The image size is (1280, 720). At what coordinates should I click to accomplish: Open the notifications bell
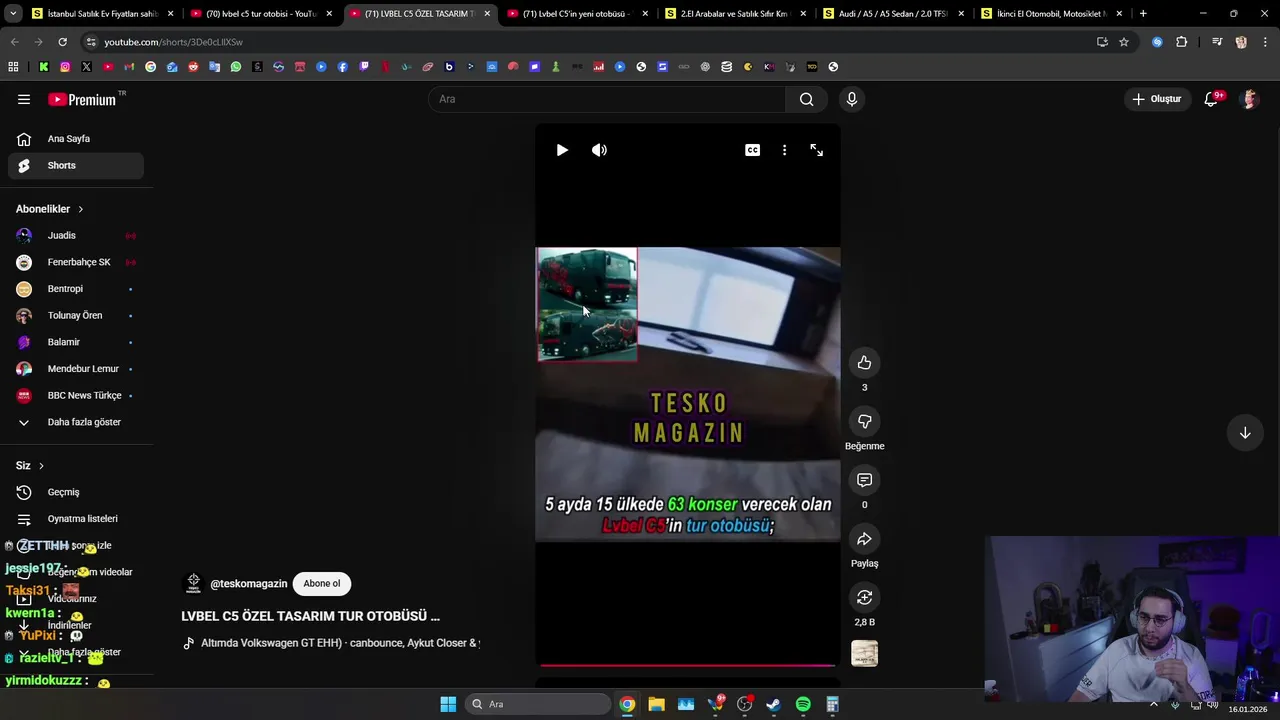pos(1211,99)
